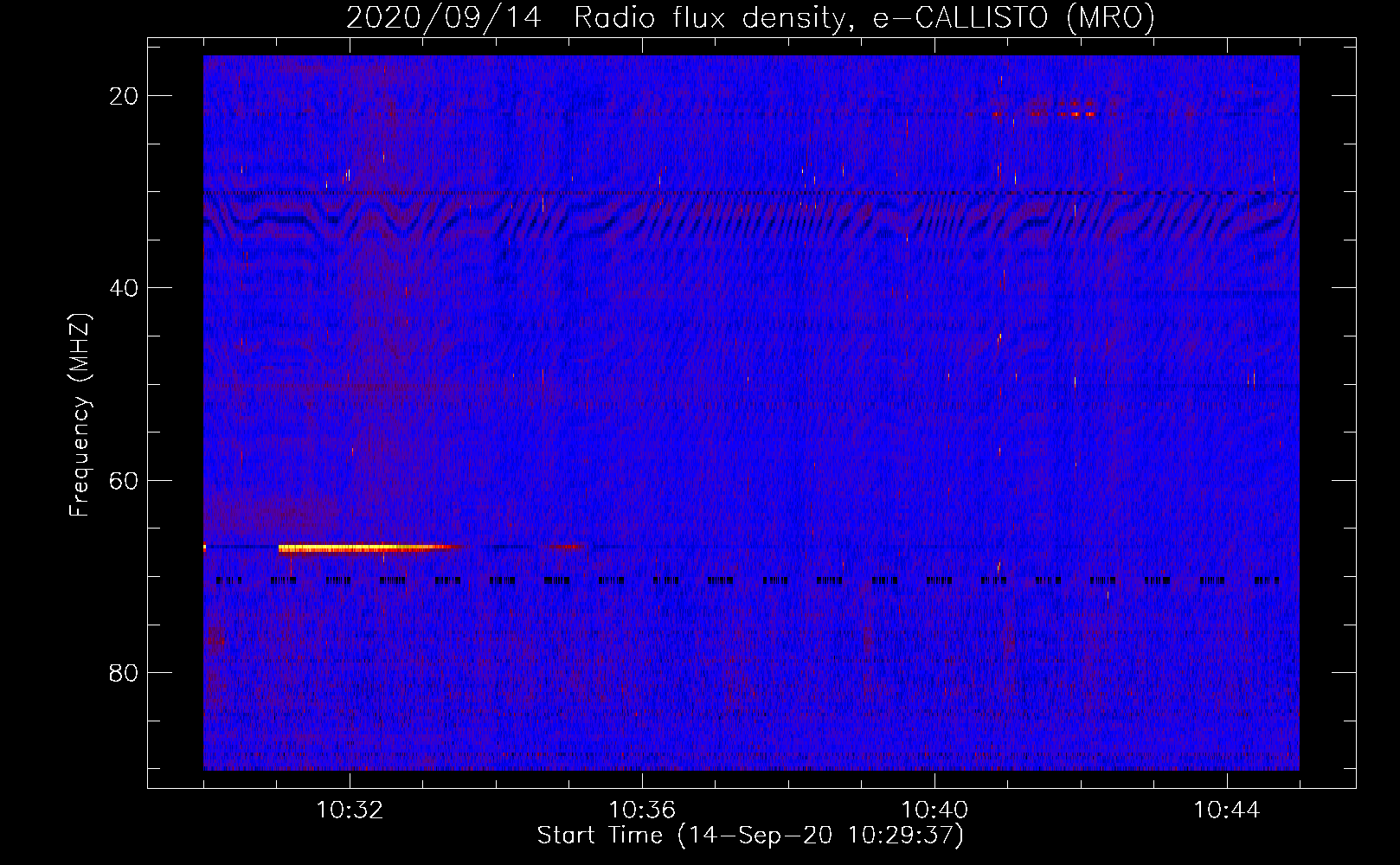Click the 'Frequency (MHZ)' axis label

tap(80, 415)
